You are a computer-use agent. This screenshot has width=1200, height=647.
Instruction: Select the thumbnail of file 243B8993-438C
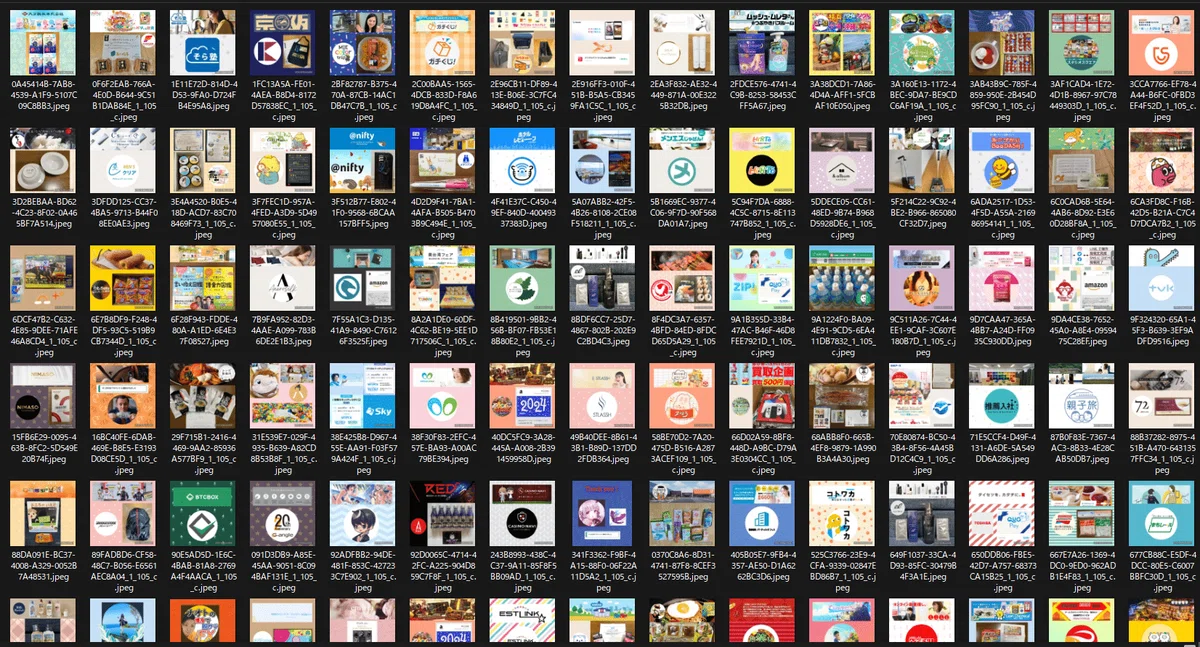523,513
